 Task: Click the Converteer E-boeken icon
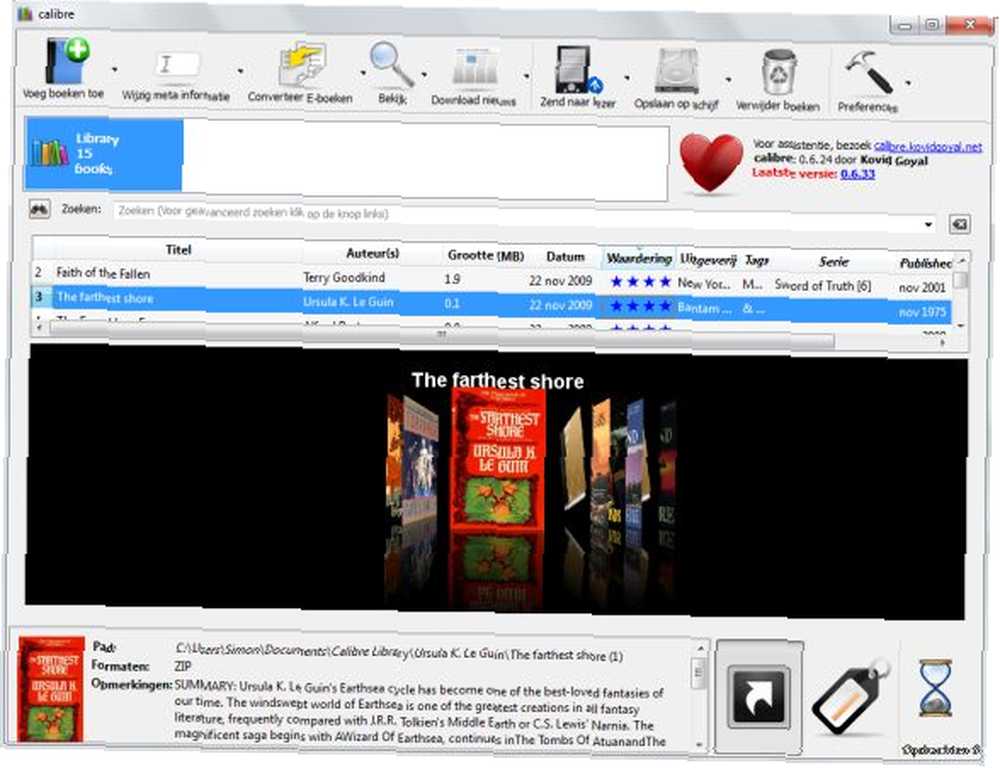click(x=303, y=64)
